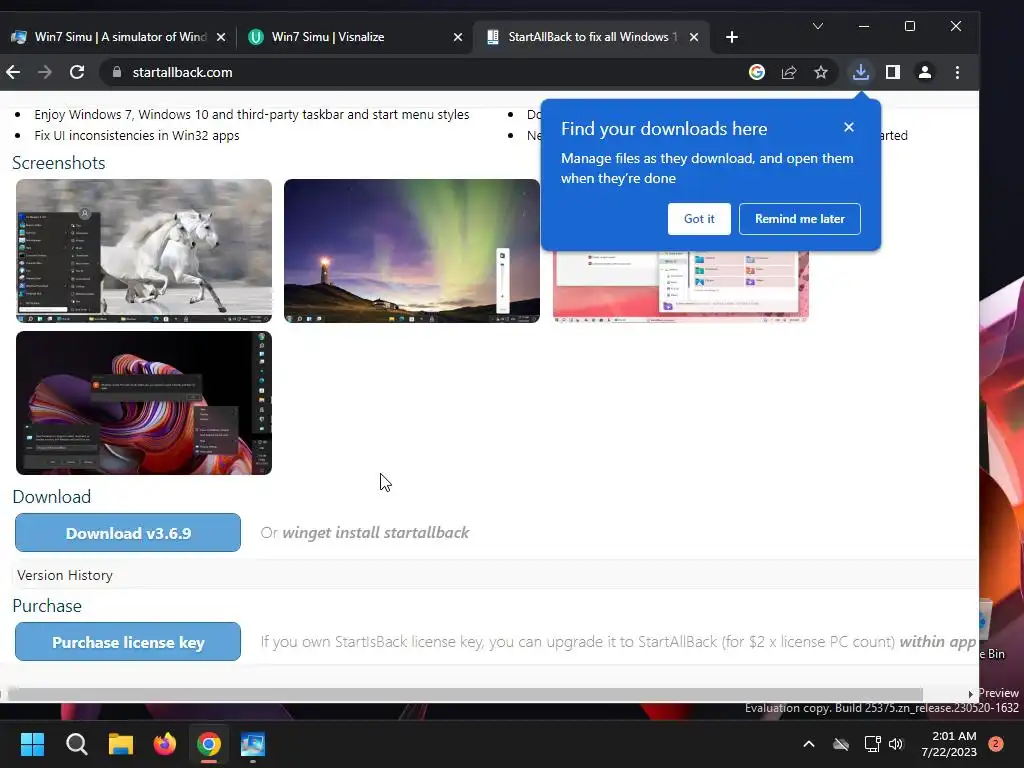The width and height of the screenshot is (1024, 768).
Task: Click Remind me later button
Action: pyautogui.click(x=799, y=219)
